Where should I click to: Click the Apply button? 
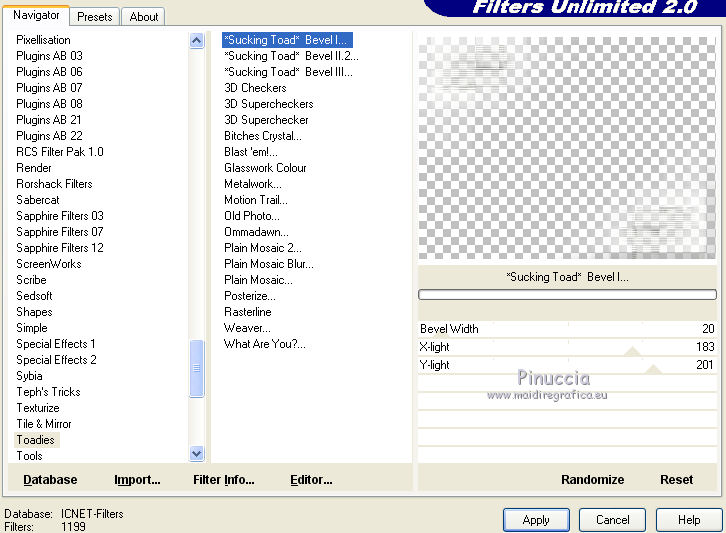(x=536, y=520)
